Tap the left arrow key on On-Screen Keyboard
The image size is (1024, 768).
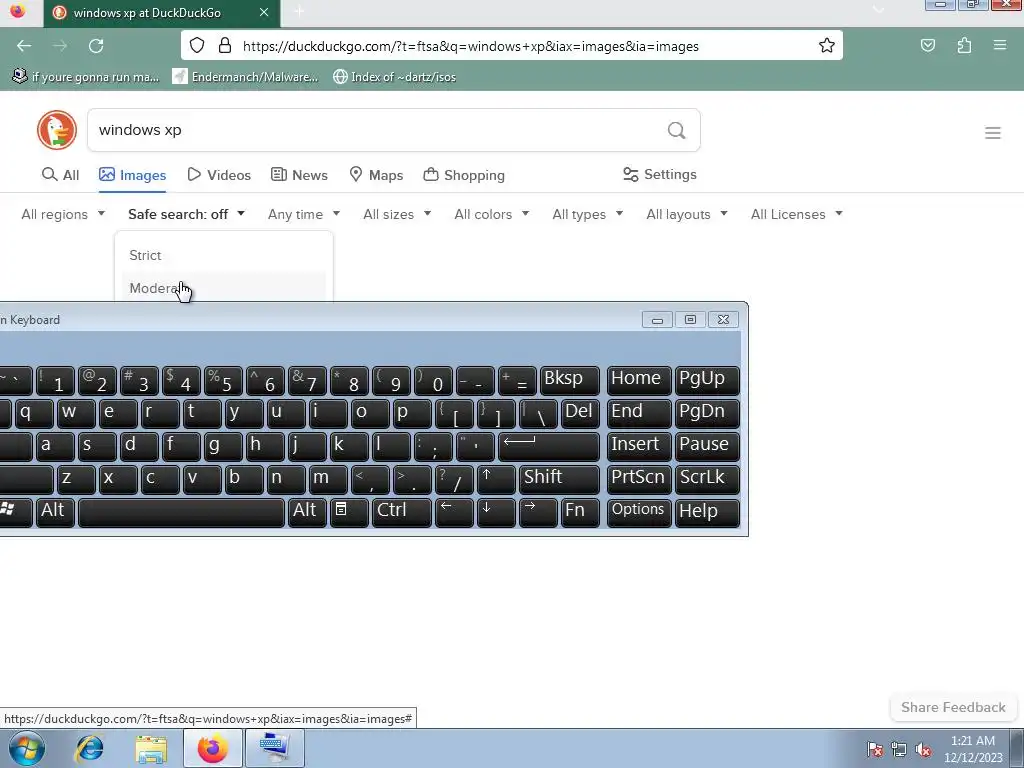pos(454,512)
